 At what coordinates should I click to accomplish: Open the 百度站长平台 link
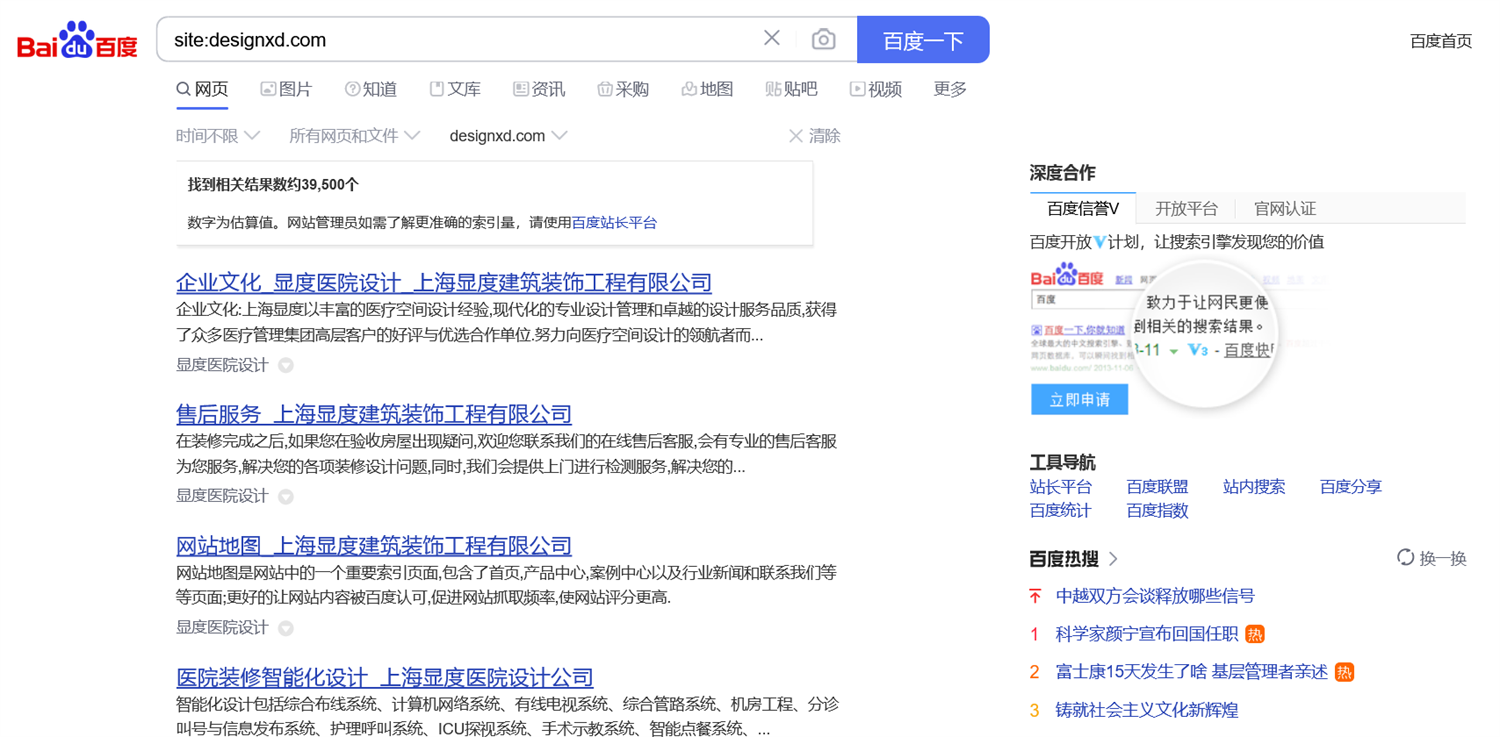[614, 223]
